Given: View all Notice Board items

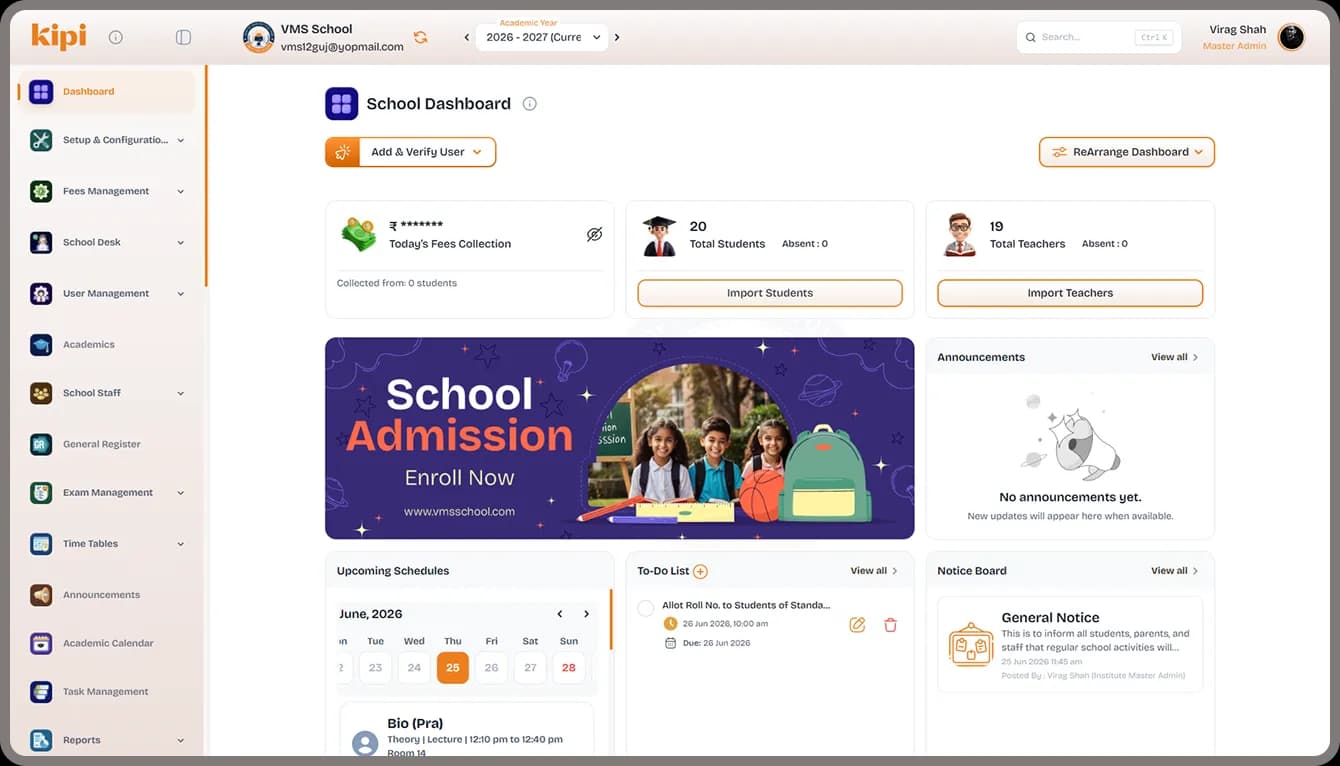Looking at the screenshot, I should pyautogui.click(x=1175, y=571).
